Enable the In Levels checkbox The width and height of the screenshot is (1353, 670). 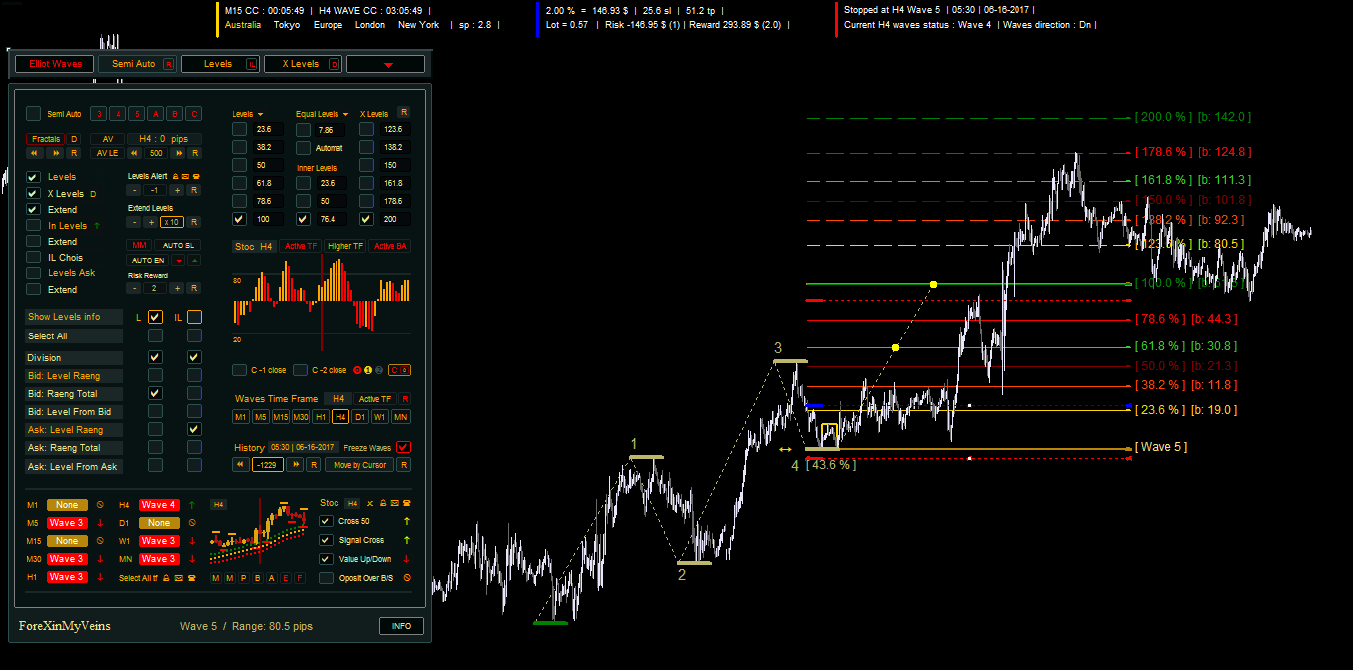tap(34, 226)
